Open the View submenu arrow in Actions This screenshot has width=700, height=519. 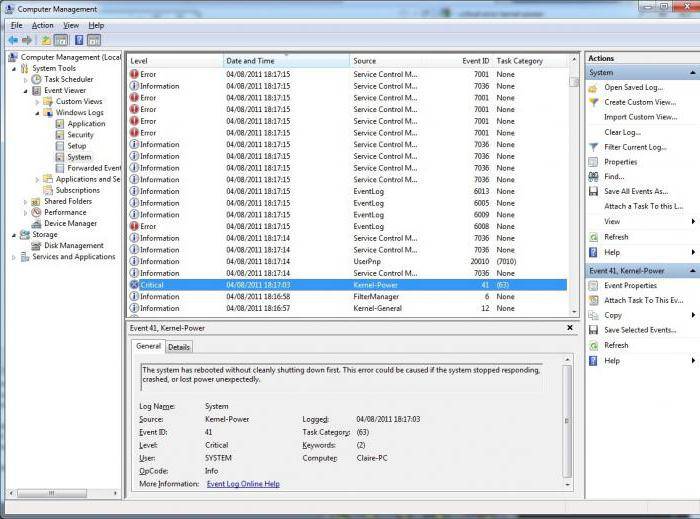coord(693,221)
